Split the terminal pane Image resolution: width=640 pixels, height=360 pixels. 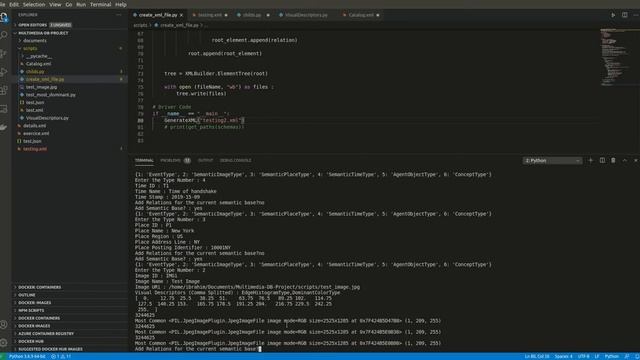click(602, 160)
